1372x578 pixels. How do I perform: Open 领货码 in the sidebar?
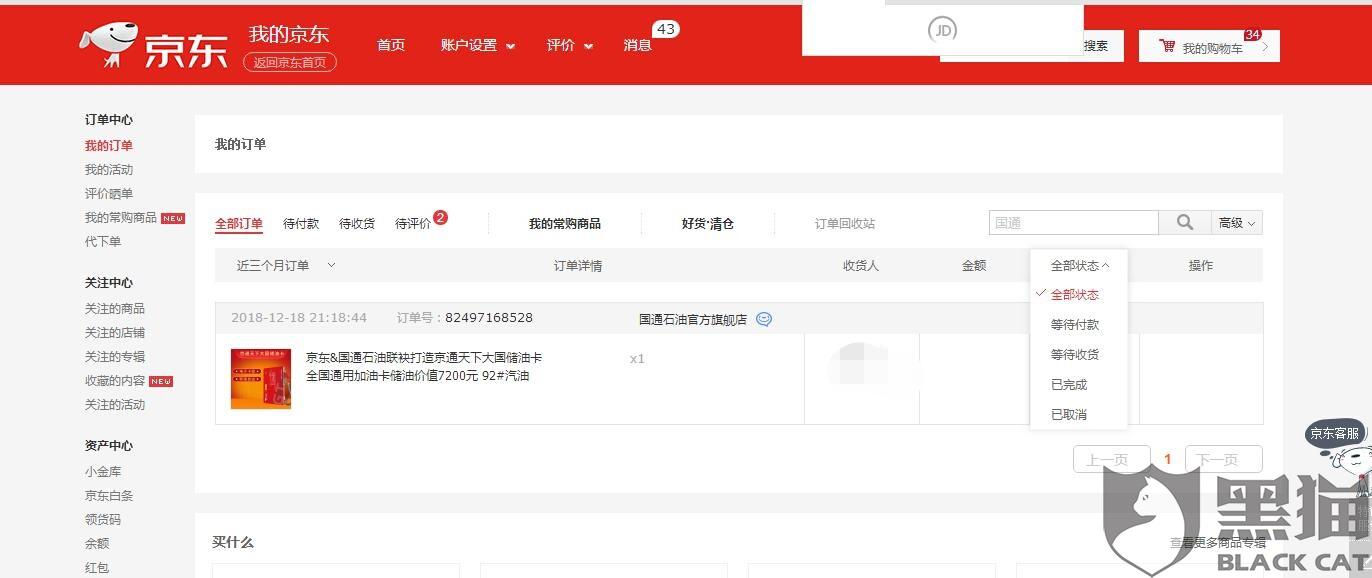[x=103, y=519]
